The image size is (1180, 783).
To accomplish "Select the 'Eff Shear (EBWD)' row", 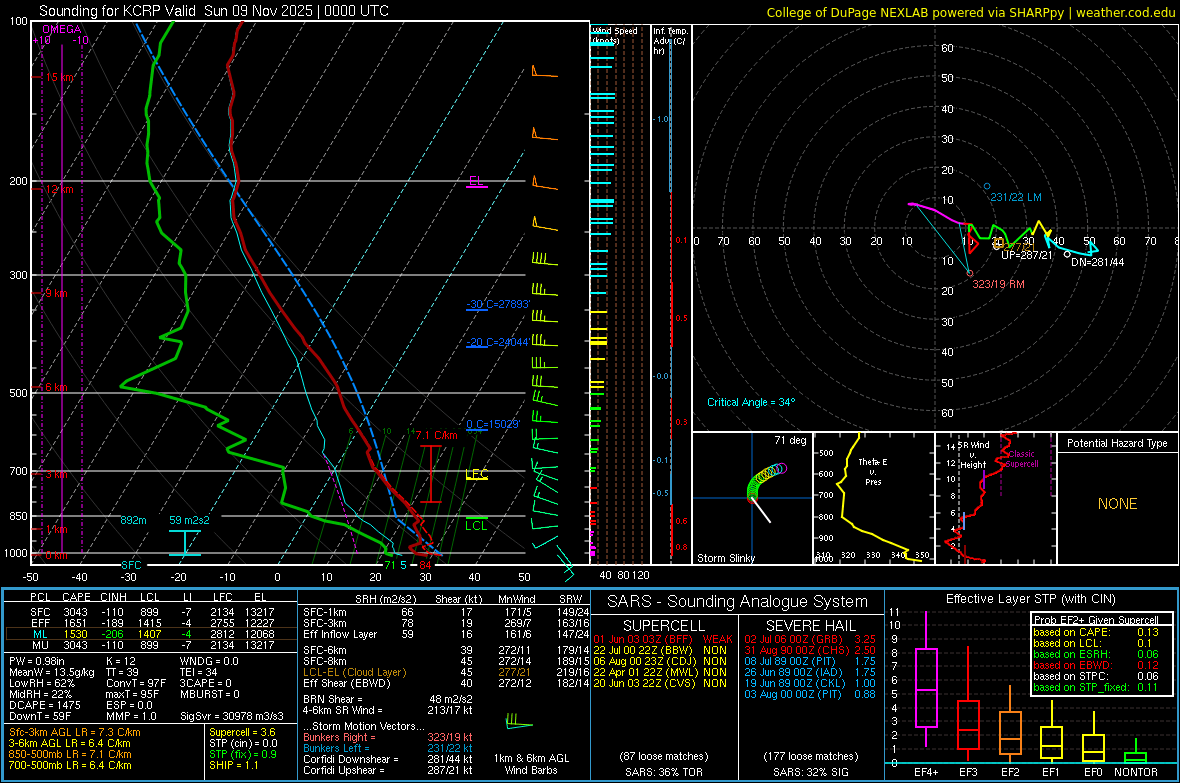I will [446, 684].
